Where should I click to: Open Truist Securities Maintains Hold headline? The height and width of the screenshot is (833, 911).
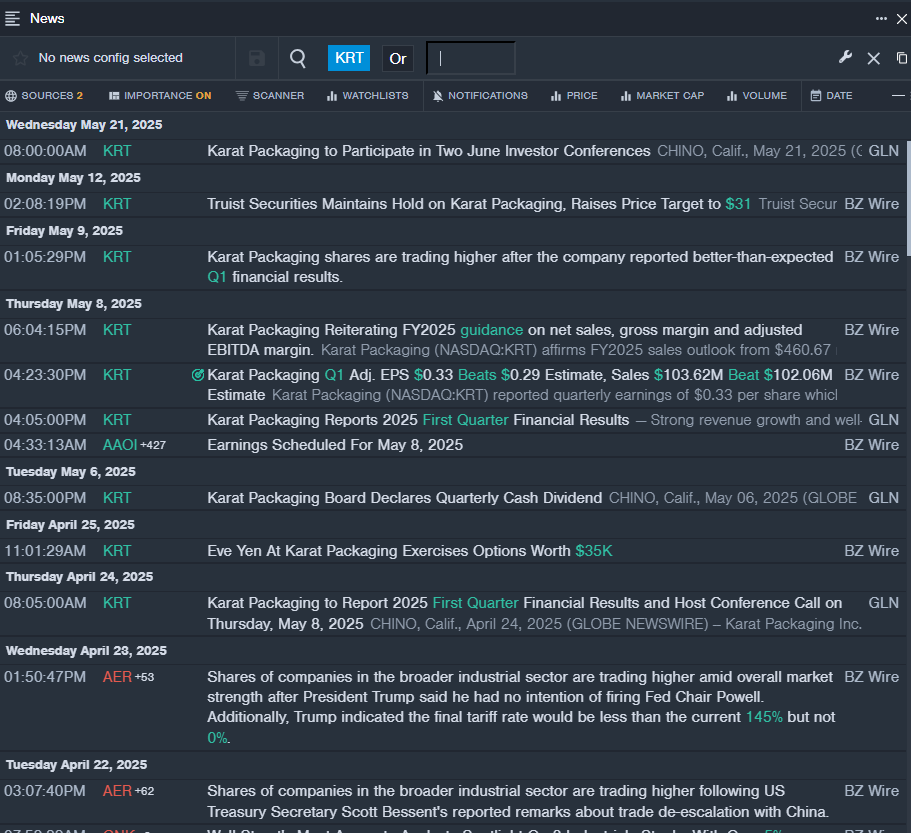click(x=479, y=204)
